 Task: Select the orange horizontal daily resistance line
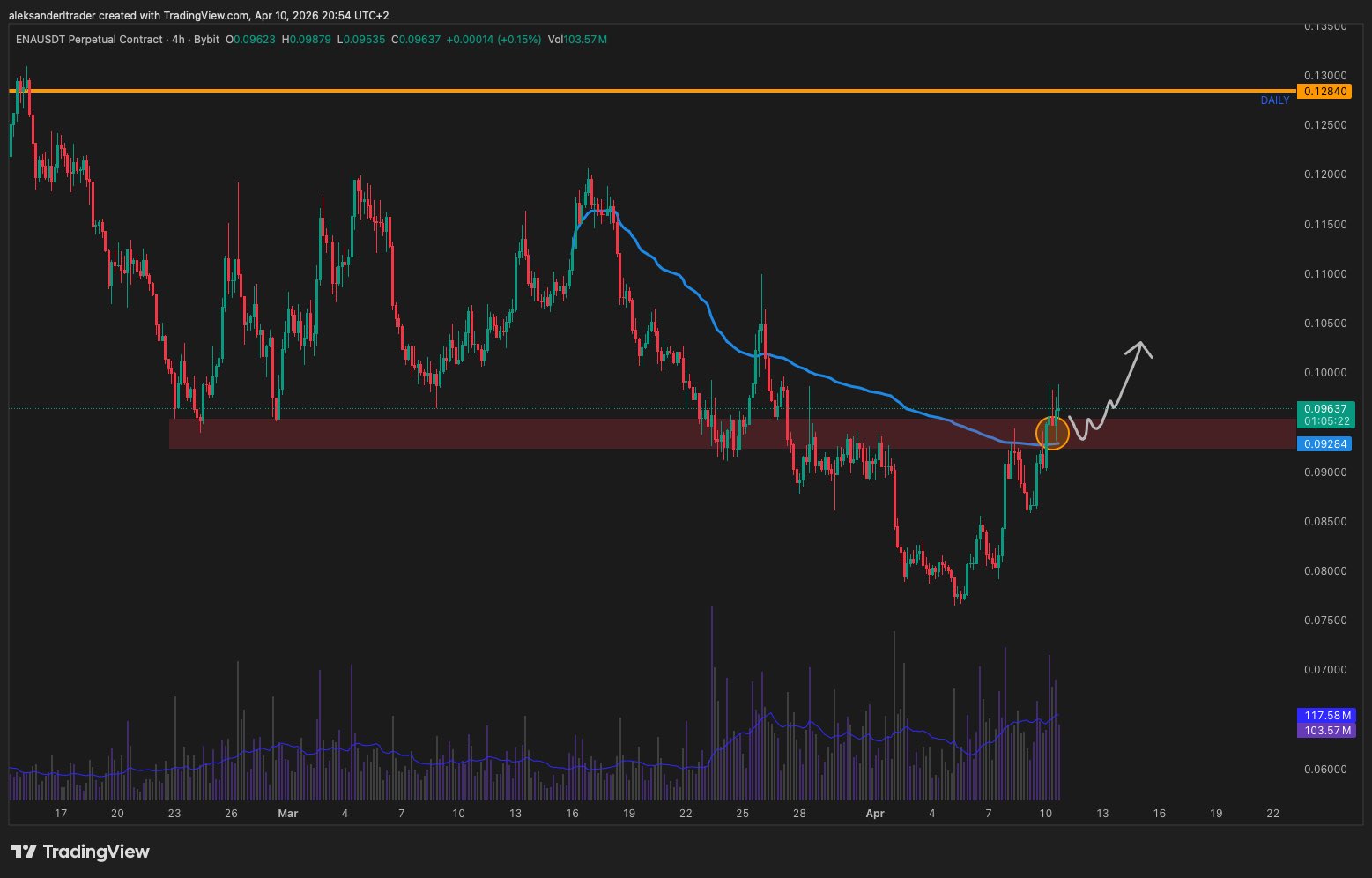pos(617,91)
